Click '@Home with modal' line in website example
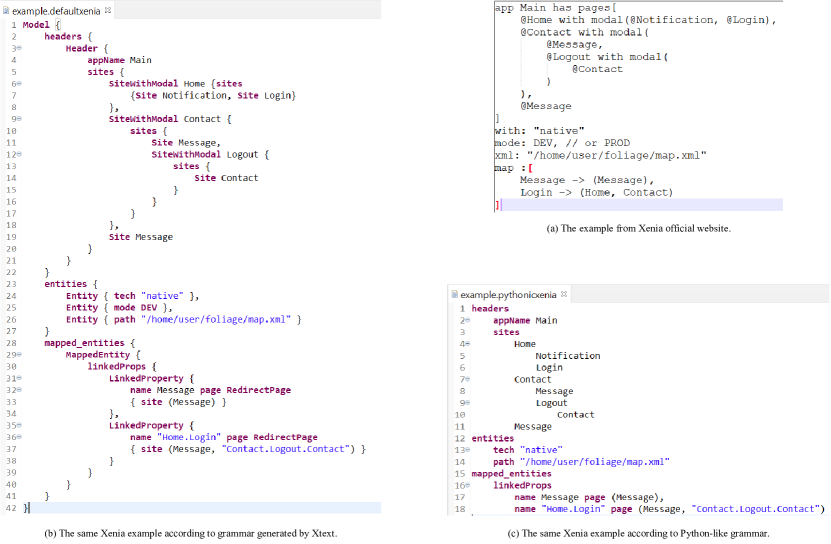831x544 pixels. 648,20
